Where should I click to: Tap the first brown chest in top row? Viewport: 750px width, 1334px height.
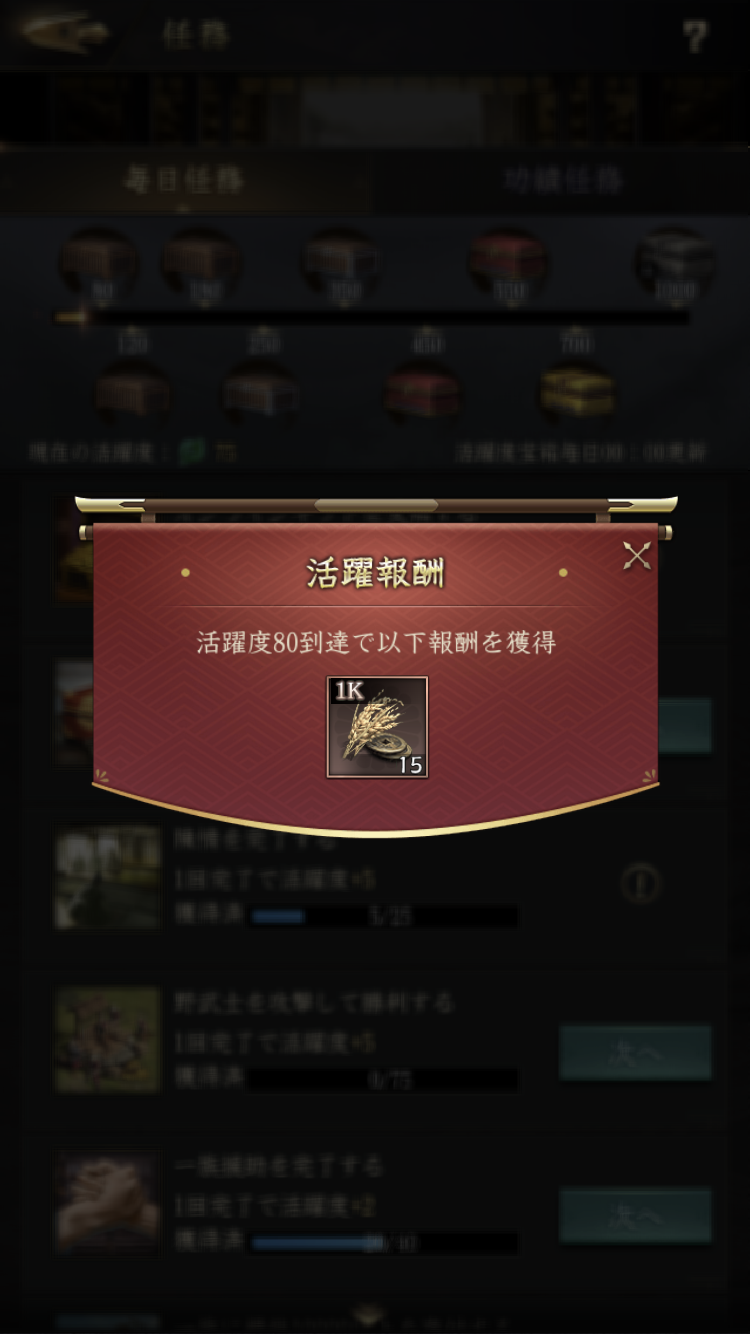99,264
